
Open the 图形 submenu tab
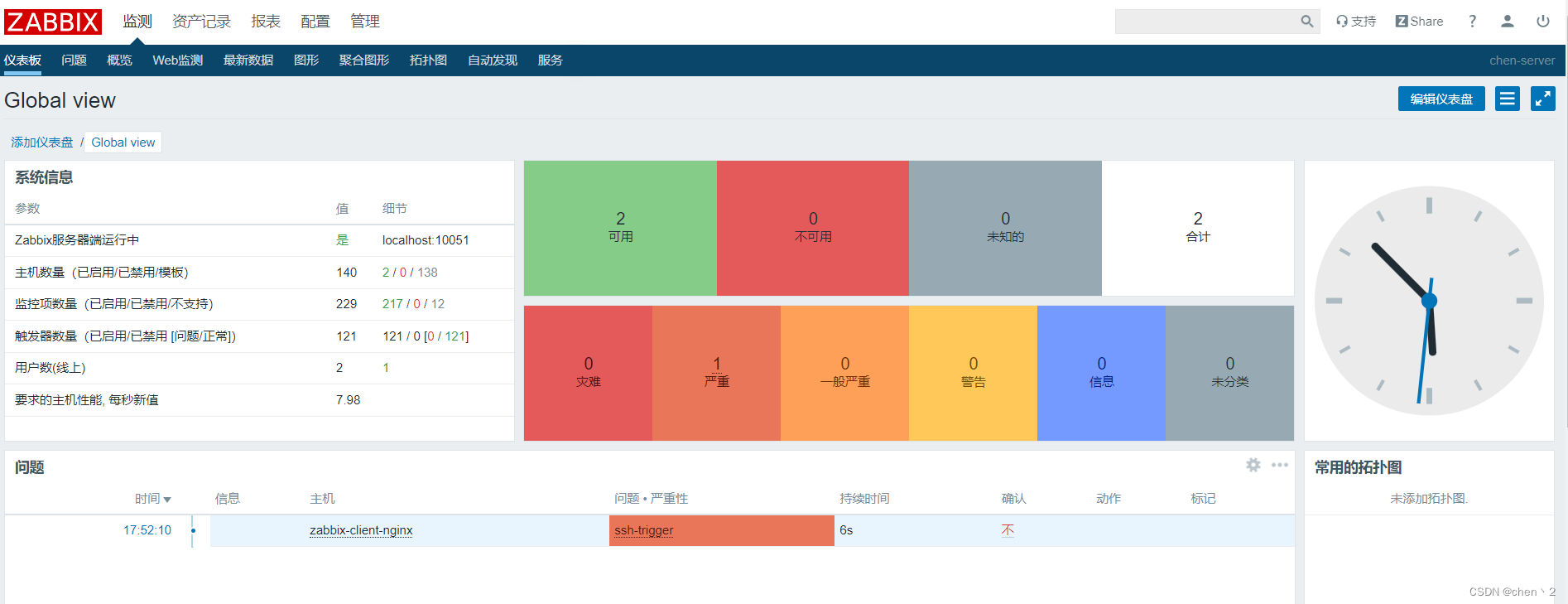(306, 60)
